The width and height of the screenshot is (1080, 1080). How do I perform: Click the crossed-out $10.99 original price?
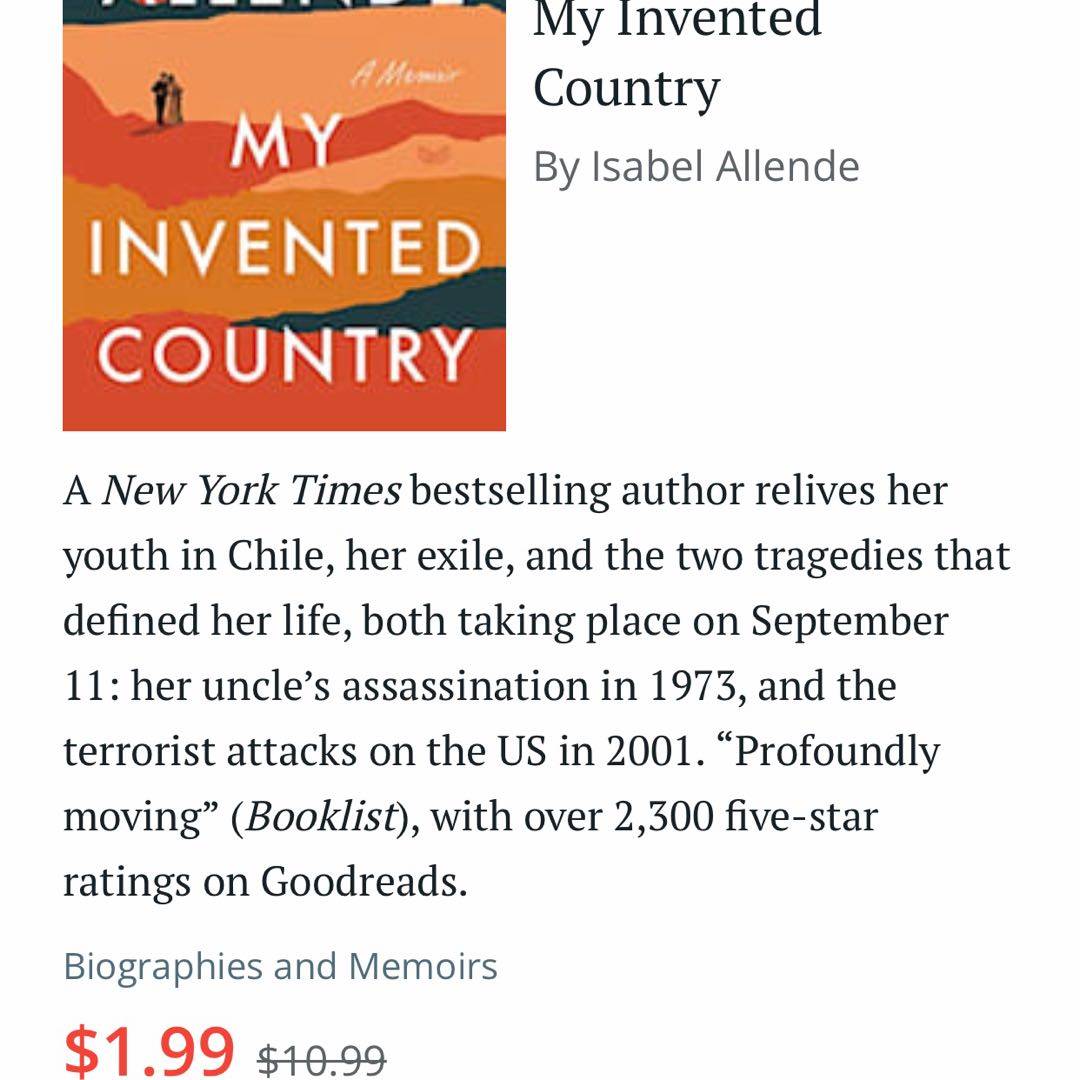[x=321, y=1058]
